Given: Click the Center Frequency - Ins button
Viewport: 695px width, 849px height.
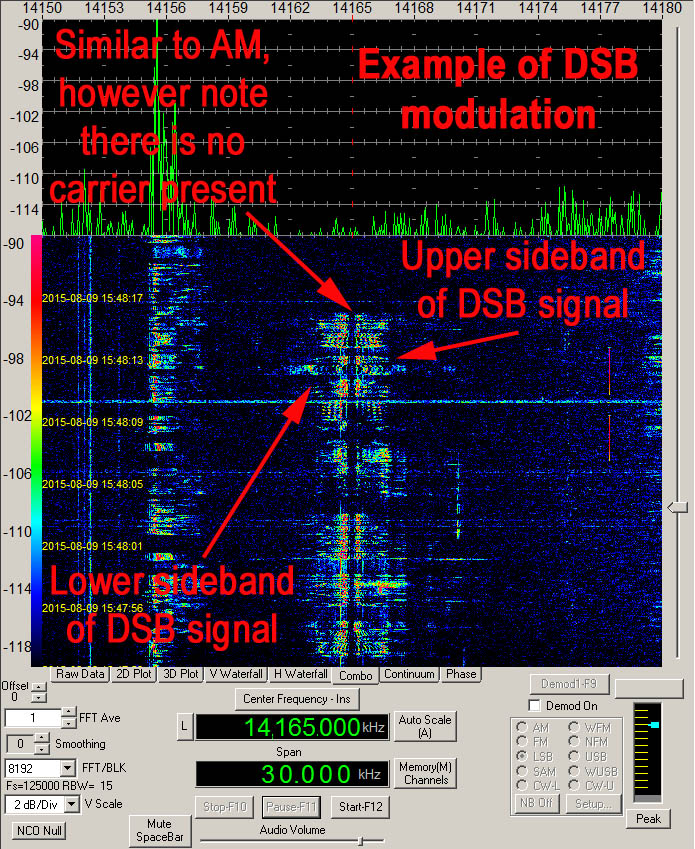Looking at the screenshot, I should tap(297, 699).
